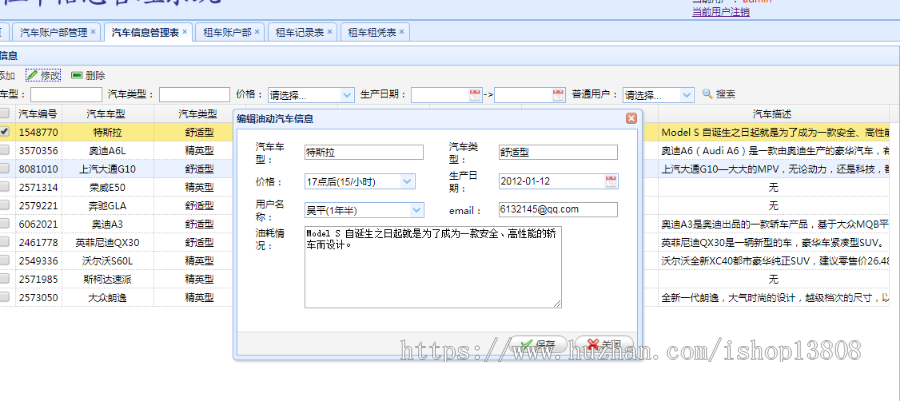The height and width of the screenshot is (401, 900).
Task: Open the start date calendar picker in filter bar
Action: [x=475, y=95]
